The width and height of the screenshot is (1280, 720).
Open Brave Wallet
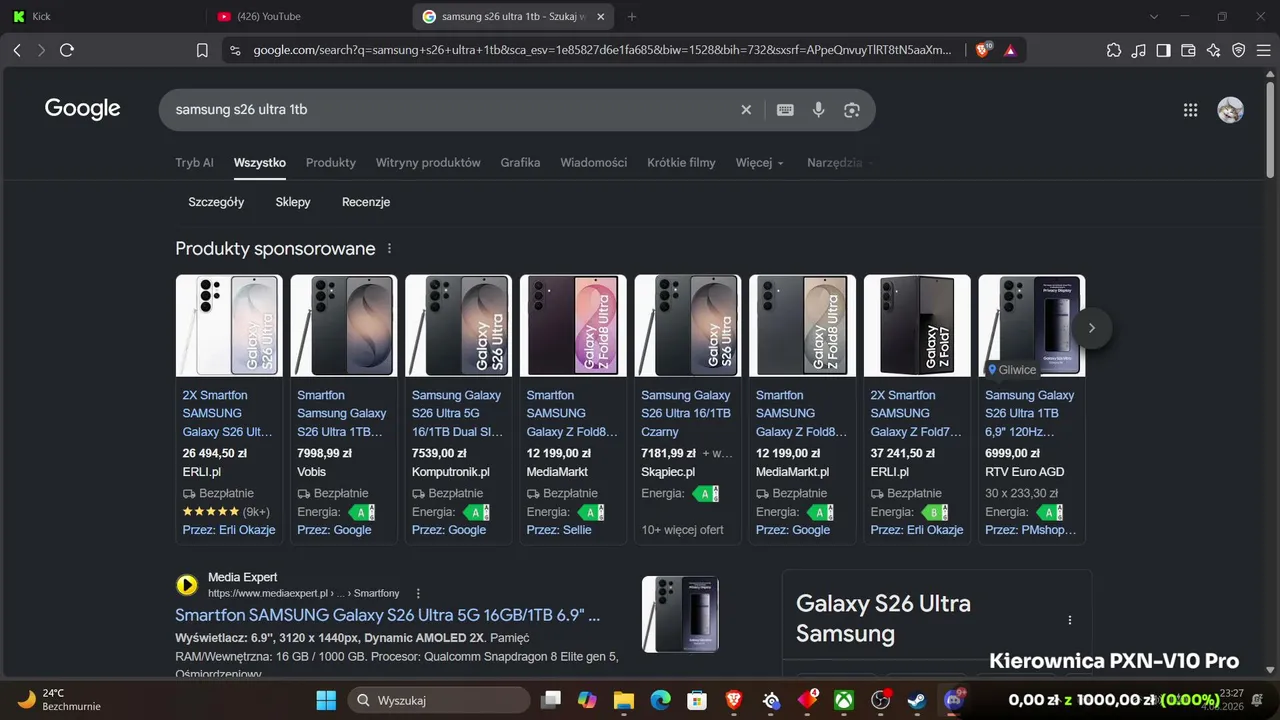click(x=1189, y=50)
